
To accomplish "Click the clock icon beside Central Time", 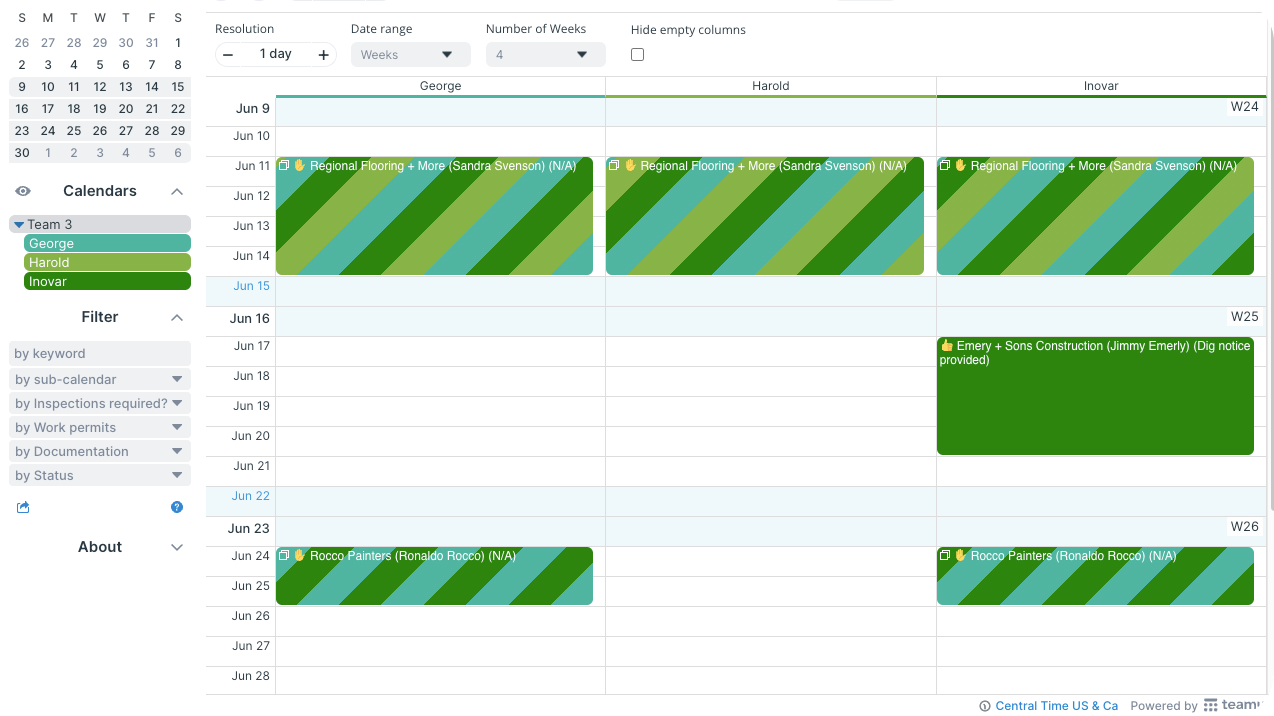I will click(x=985, y=706).
